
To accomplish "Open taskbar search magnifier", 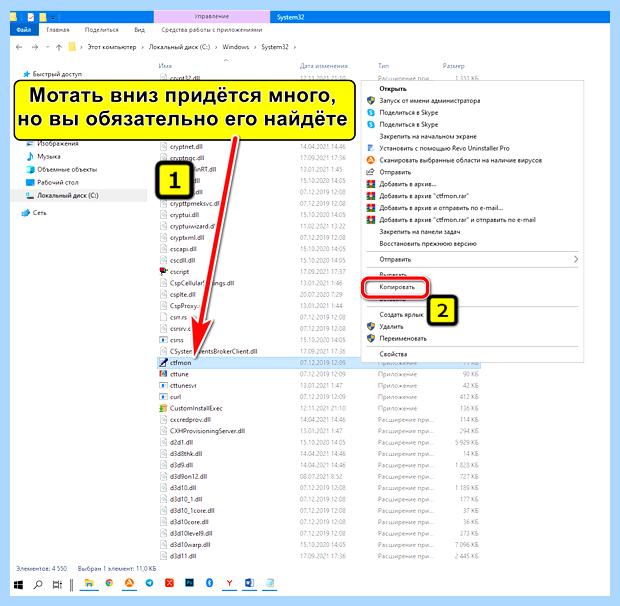I will [x=38, y=584].
